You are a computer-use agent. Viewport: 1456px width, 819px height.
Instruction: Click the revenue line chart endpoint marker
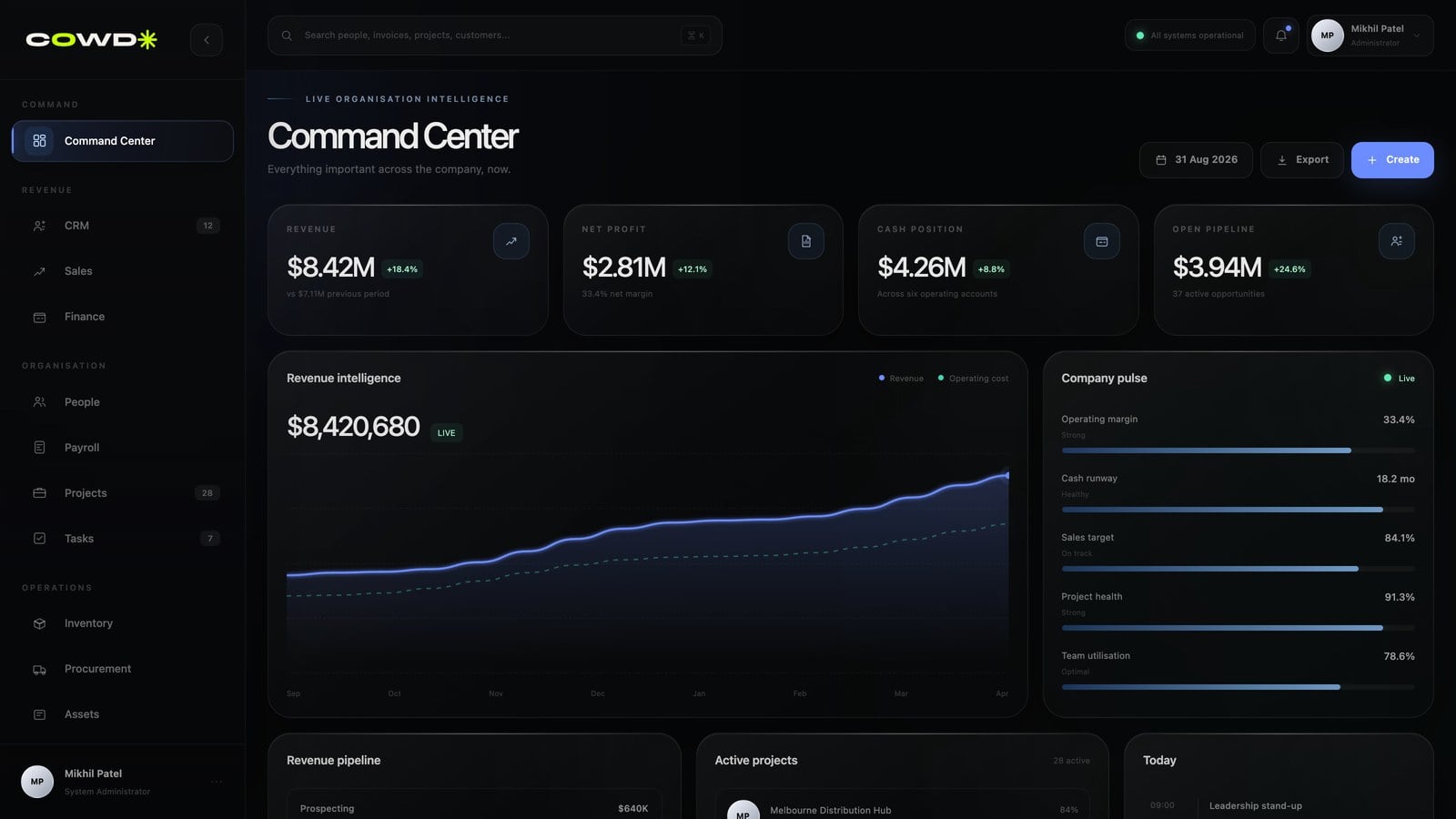pyautogui.click(x=1007, y=475)
